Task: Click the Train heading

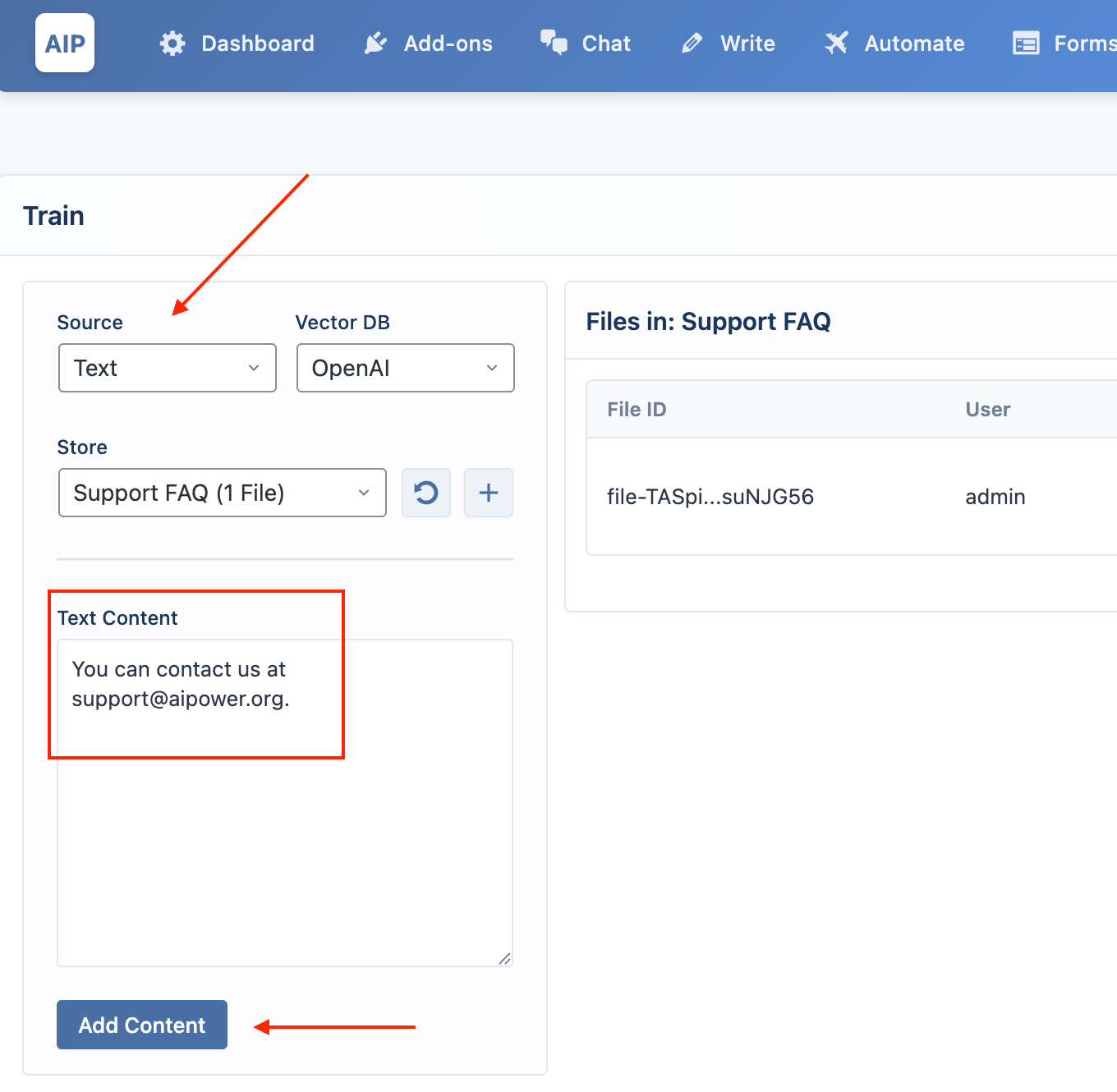Action: (53, 216)
